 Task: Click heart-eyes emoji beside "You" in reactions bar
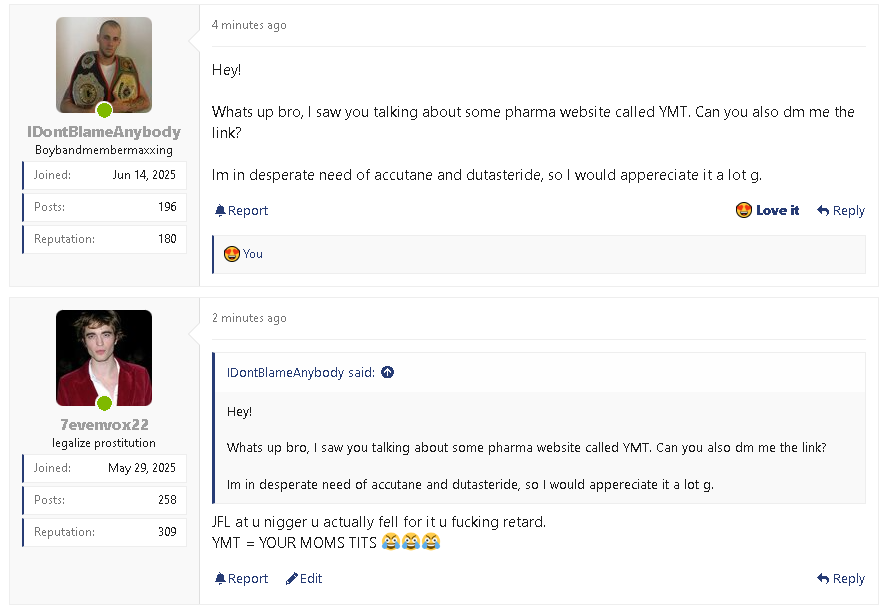pos(232,254)
